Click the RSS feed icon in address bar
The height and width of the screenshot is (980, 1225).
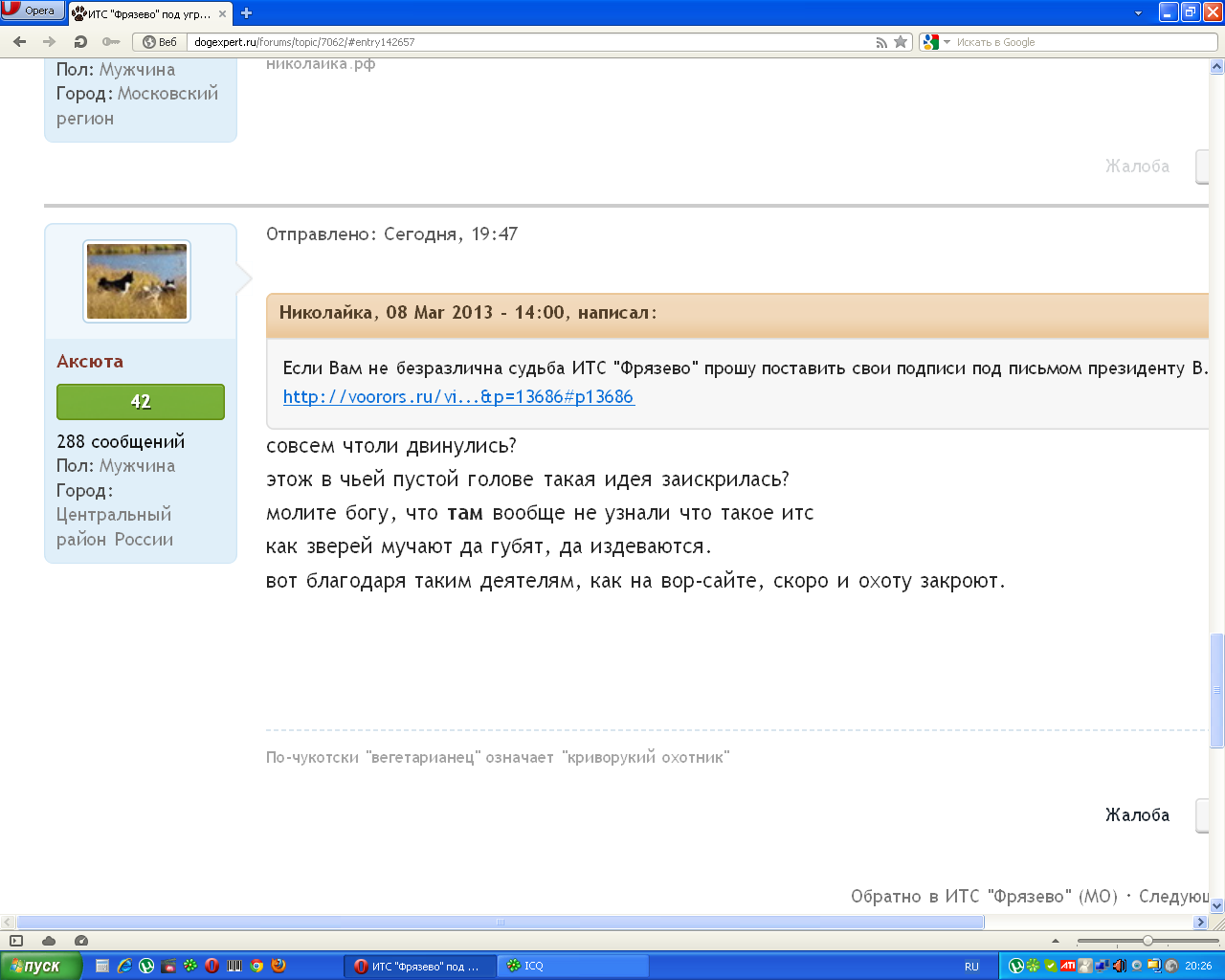pos(881,42)
